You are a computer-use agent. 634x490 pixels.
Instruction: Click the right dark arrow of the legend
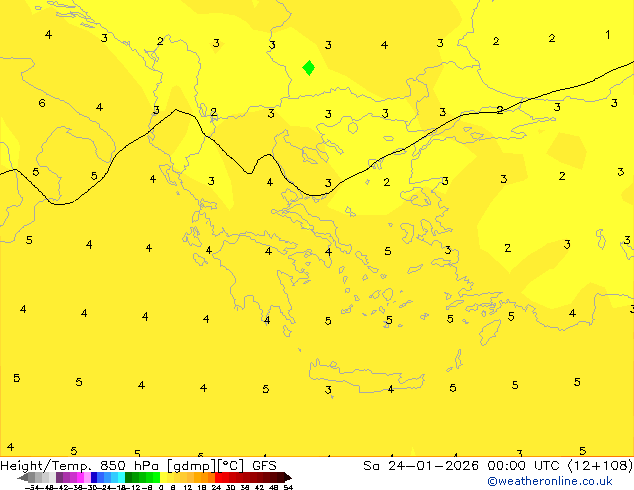pos(287,477)
